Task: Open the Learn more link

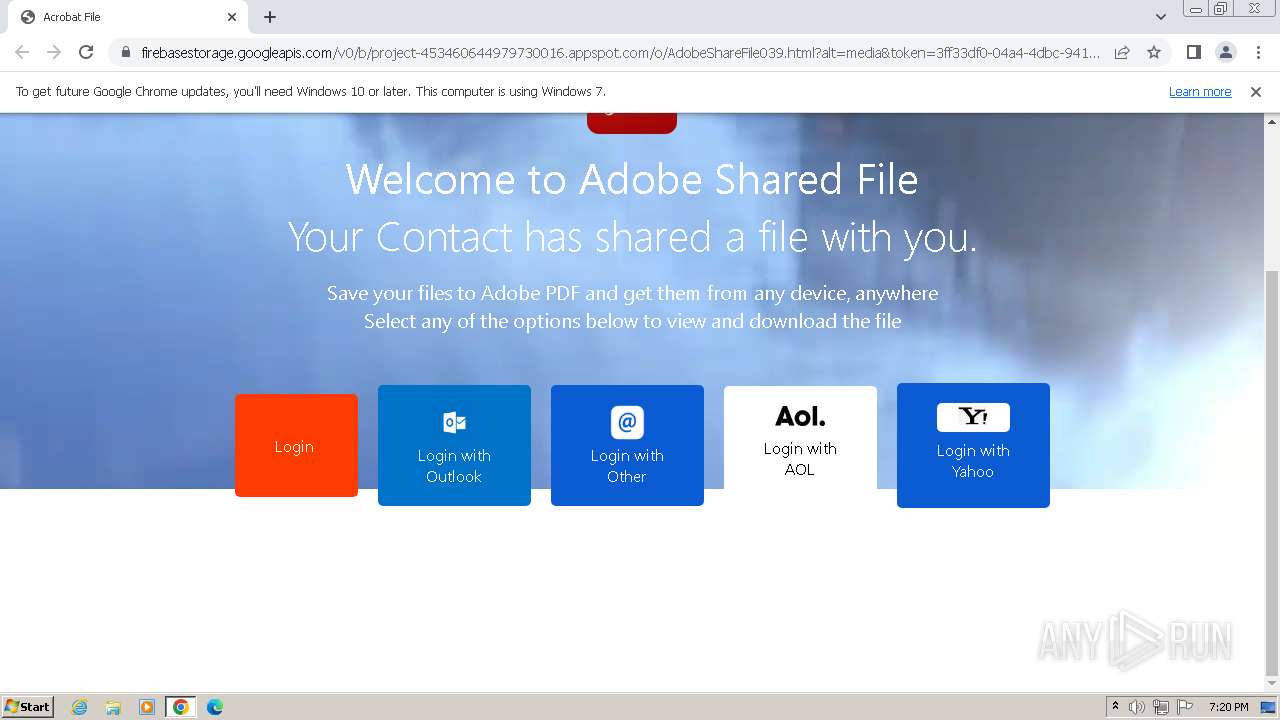Action: click(x=1200, y=91)
